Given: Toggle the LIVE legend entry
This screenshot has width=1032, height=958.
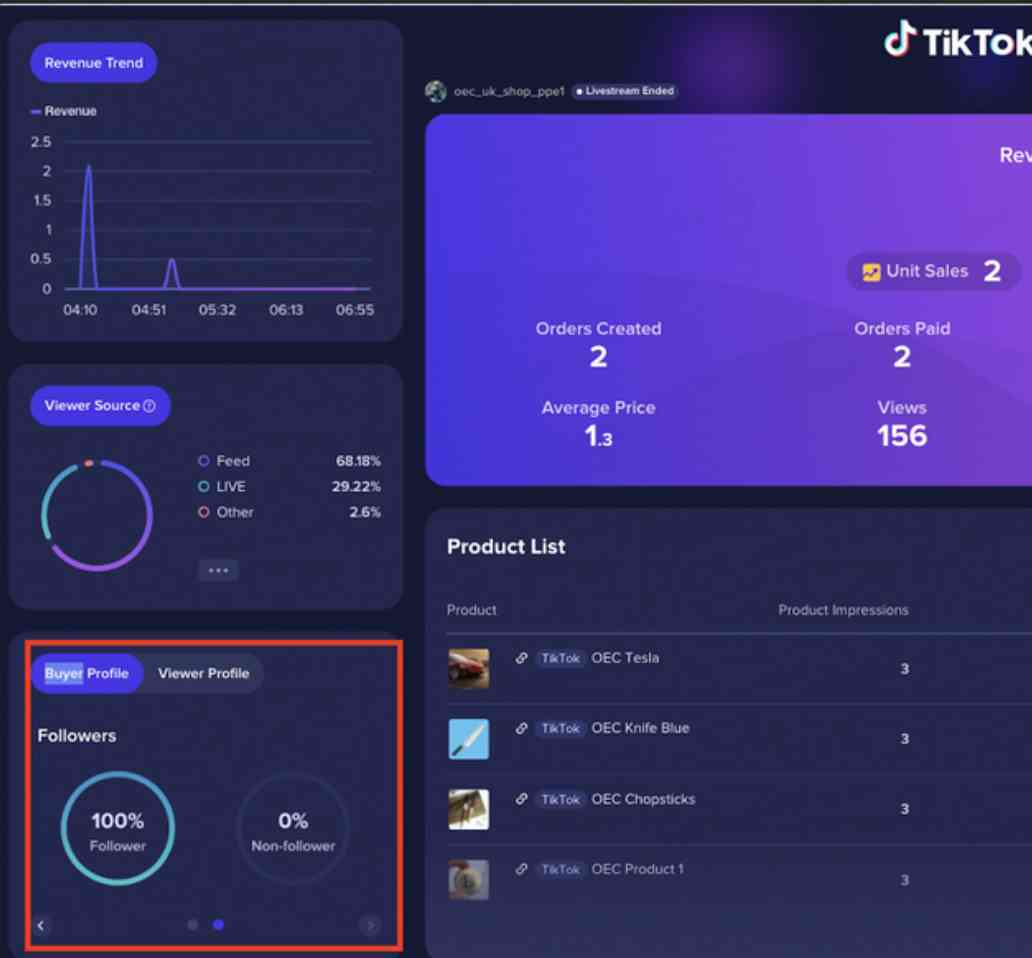Looking at the screenshot, I should 223,486.
